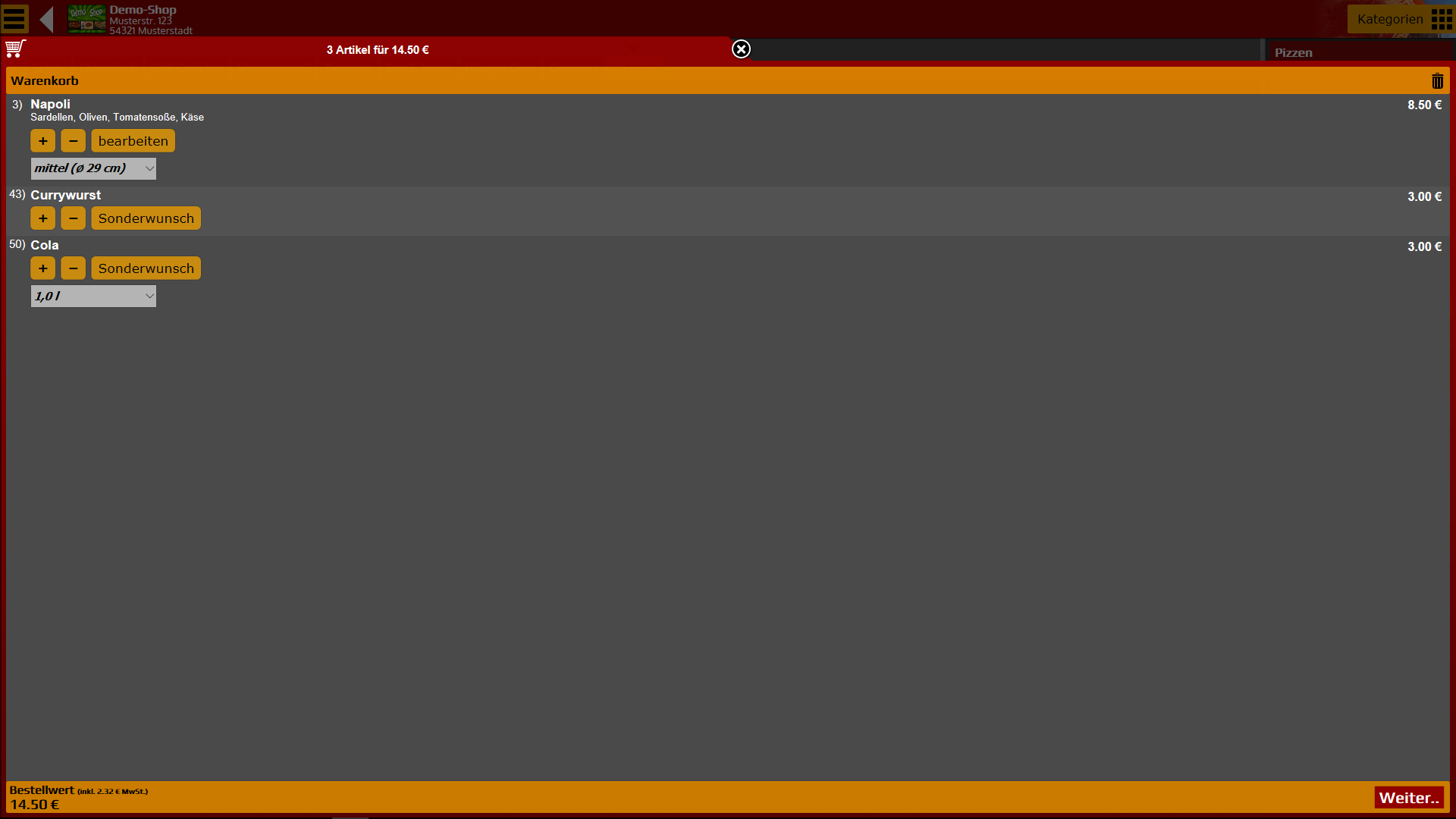Click the back arrow icon
The width and height of the screenshot is (1456, 819).
point(47,19)
